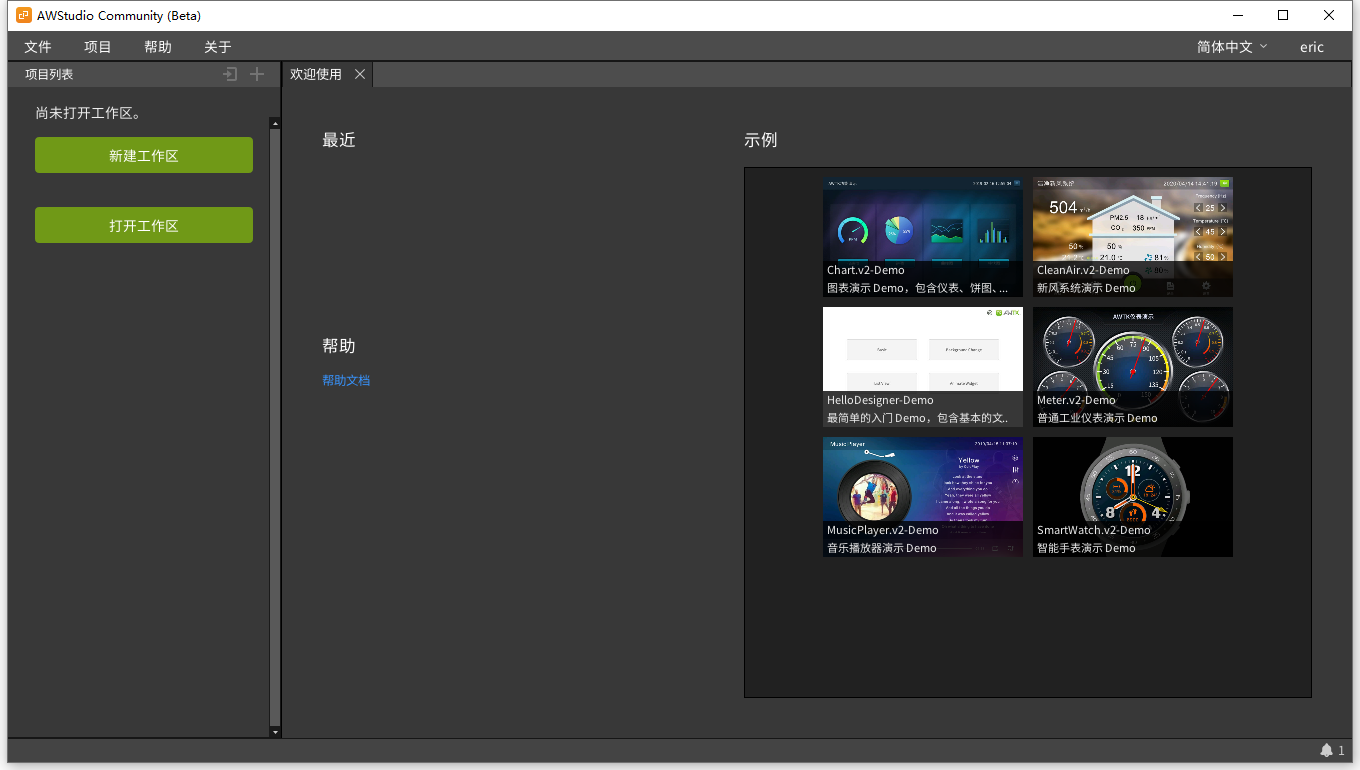Click the 打开工作区 button

tap(144, 225)
